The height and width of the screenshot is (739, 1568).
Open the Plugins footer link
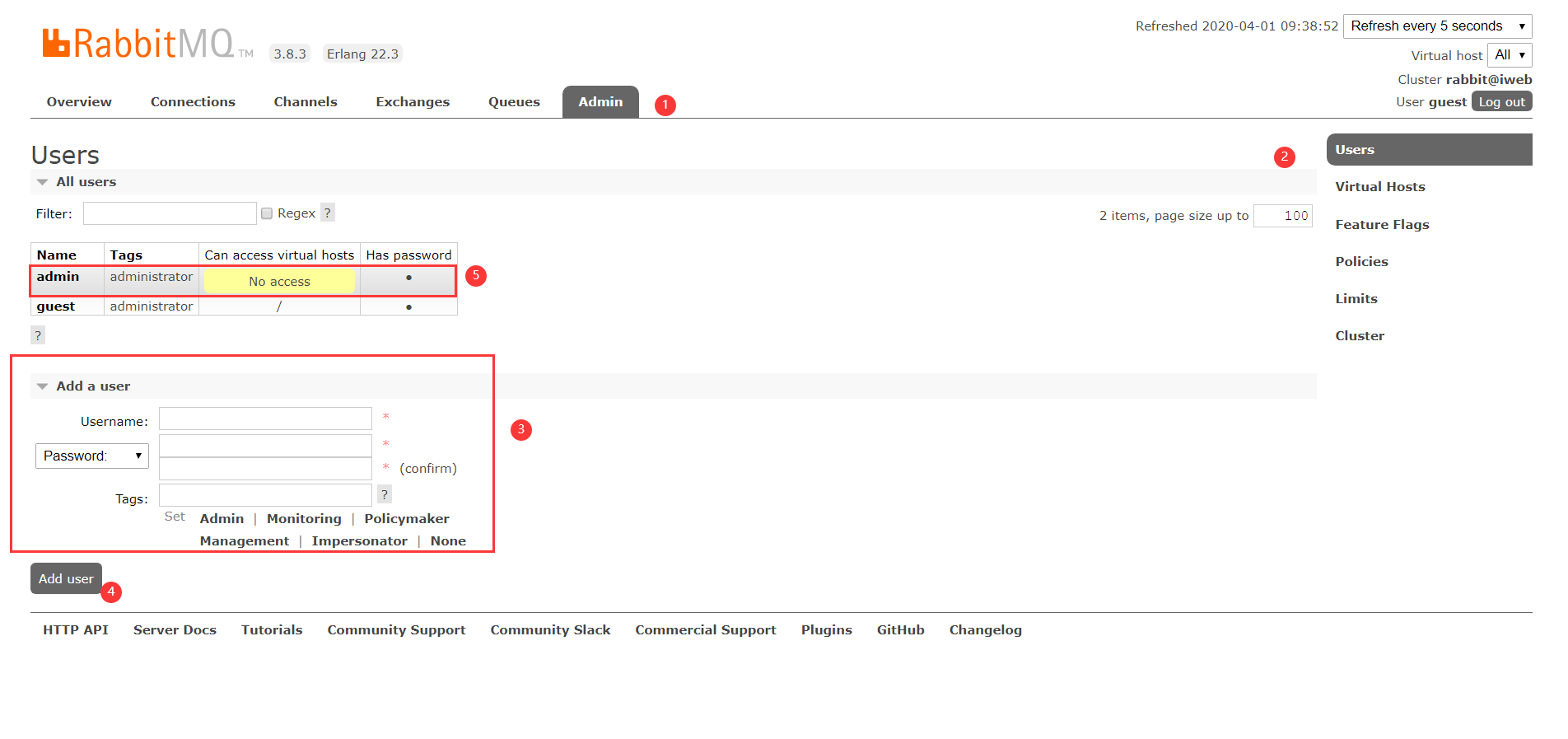[x=826, y=630]
